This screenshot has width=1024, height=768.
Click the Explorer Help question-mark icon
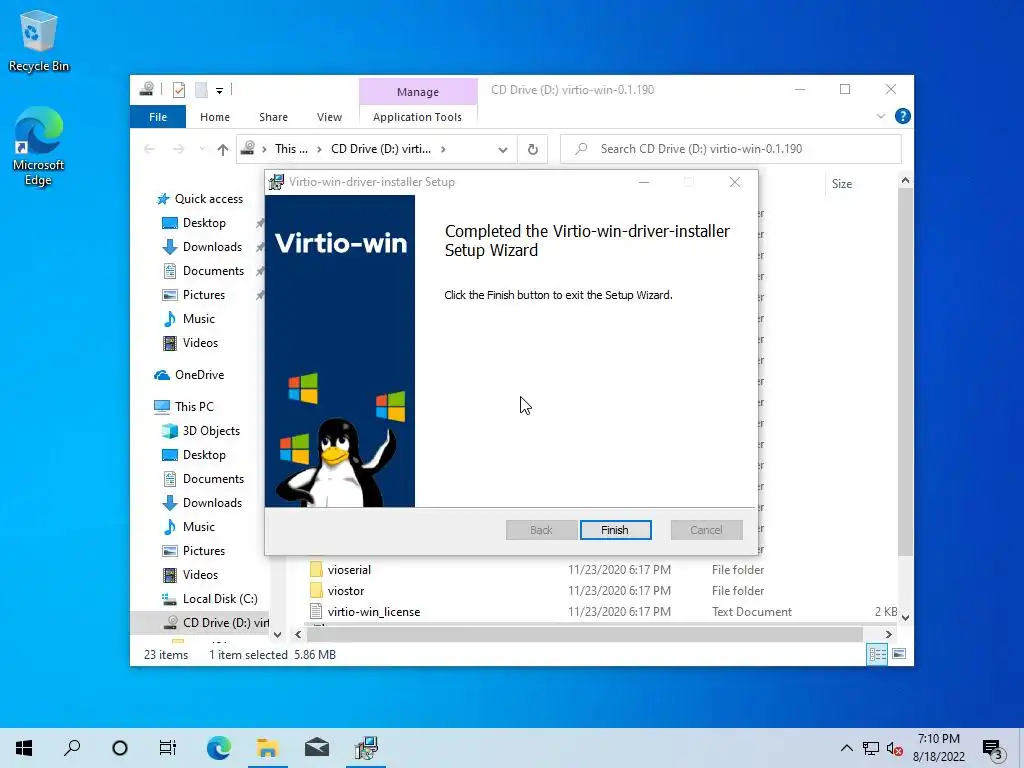pos(903,116)
